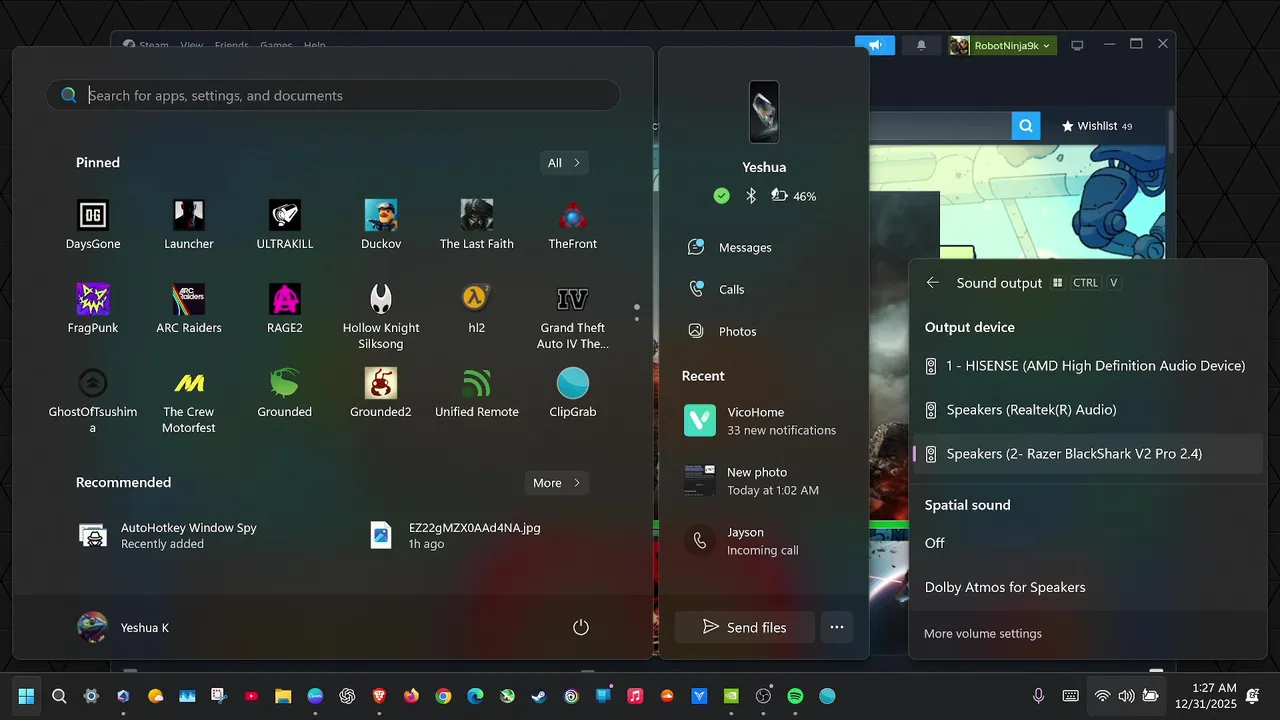
Task: Set spatial sound to Off
Action: (1087, 543)
